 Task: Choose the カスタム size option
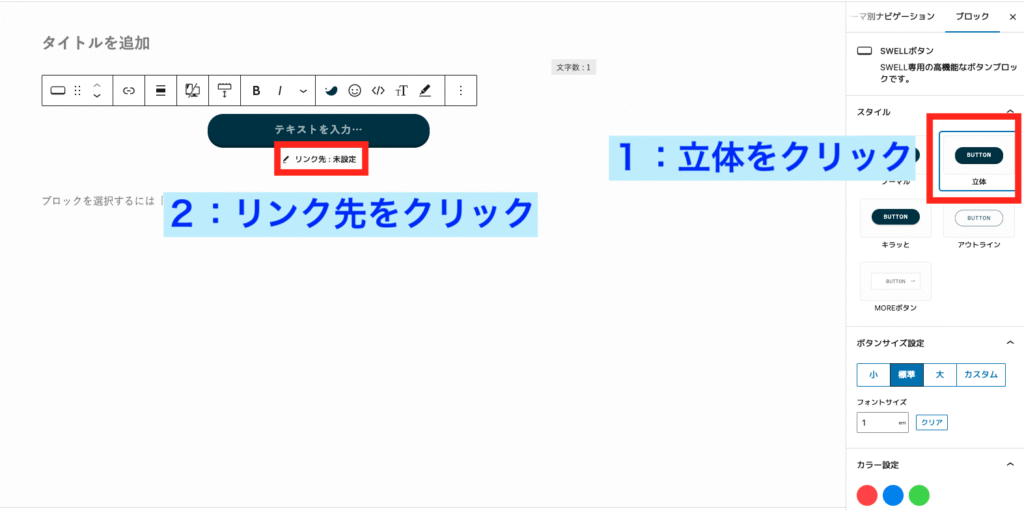pyautogui.click(x=980, y=375)
